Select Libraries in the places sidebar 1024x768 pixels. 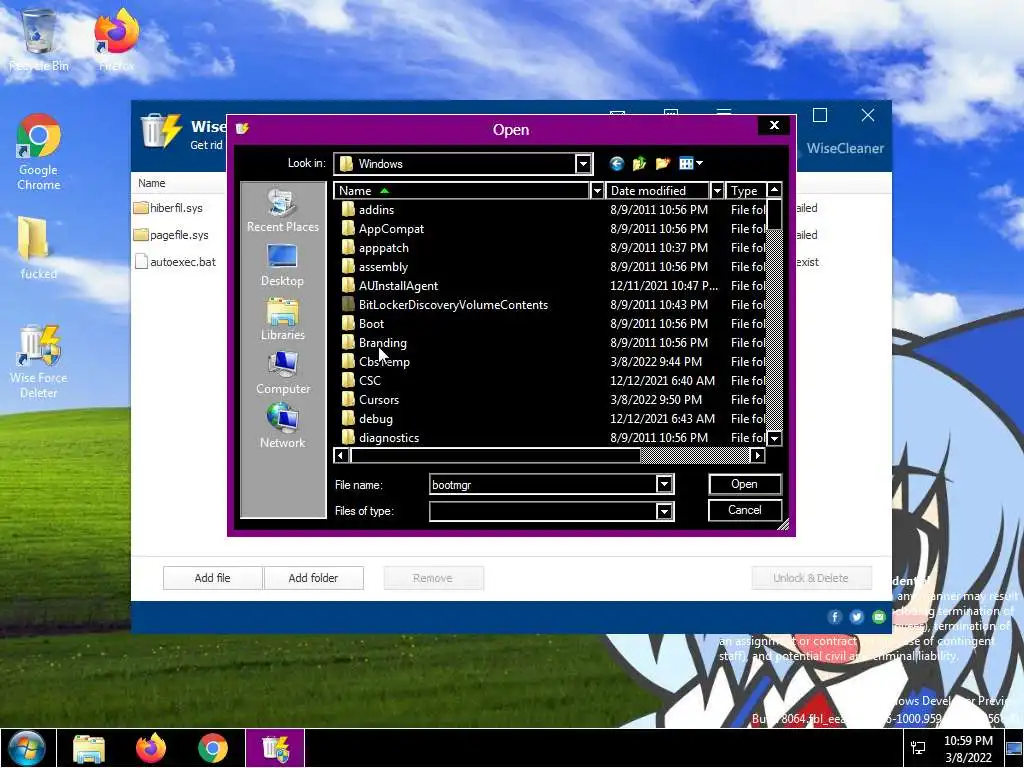(283, 319)
